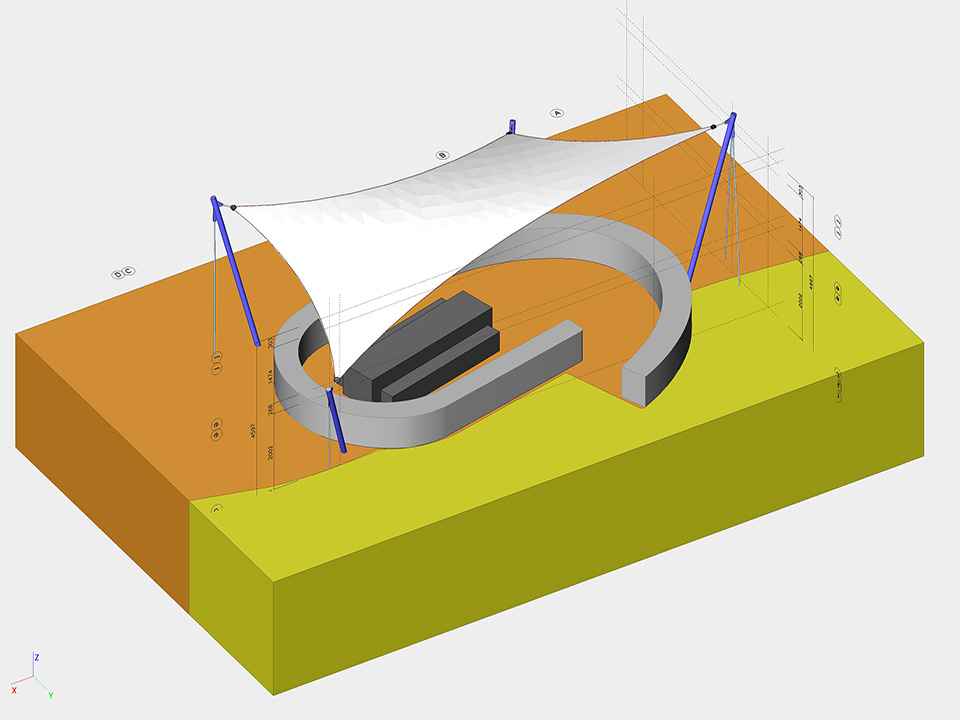Click the black connector node at the right membrane corner

click(714, 127)
